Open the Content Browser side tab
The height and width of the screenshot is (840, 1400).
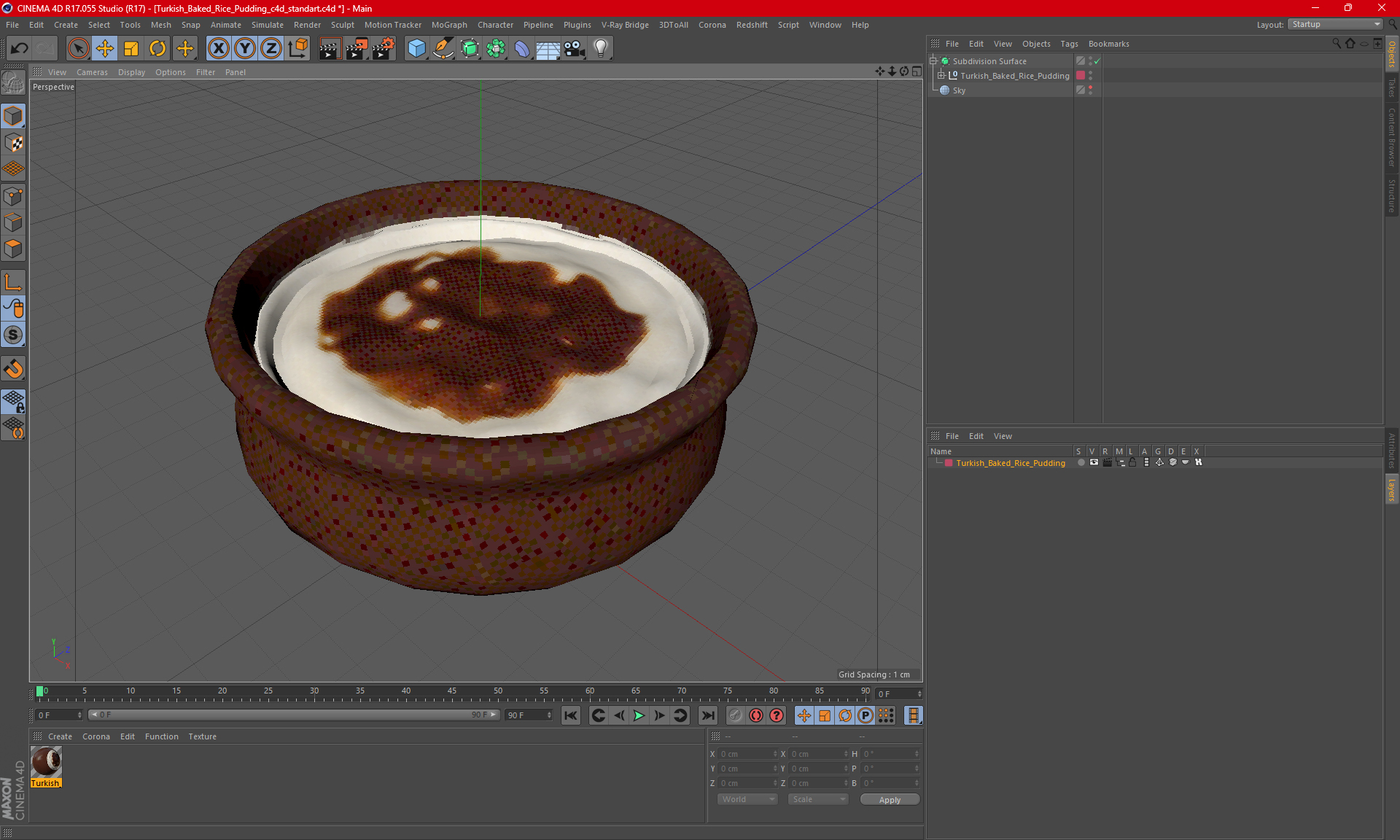(1392, 137)
